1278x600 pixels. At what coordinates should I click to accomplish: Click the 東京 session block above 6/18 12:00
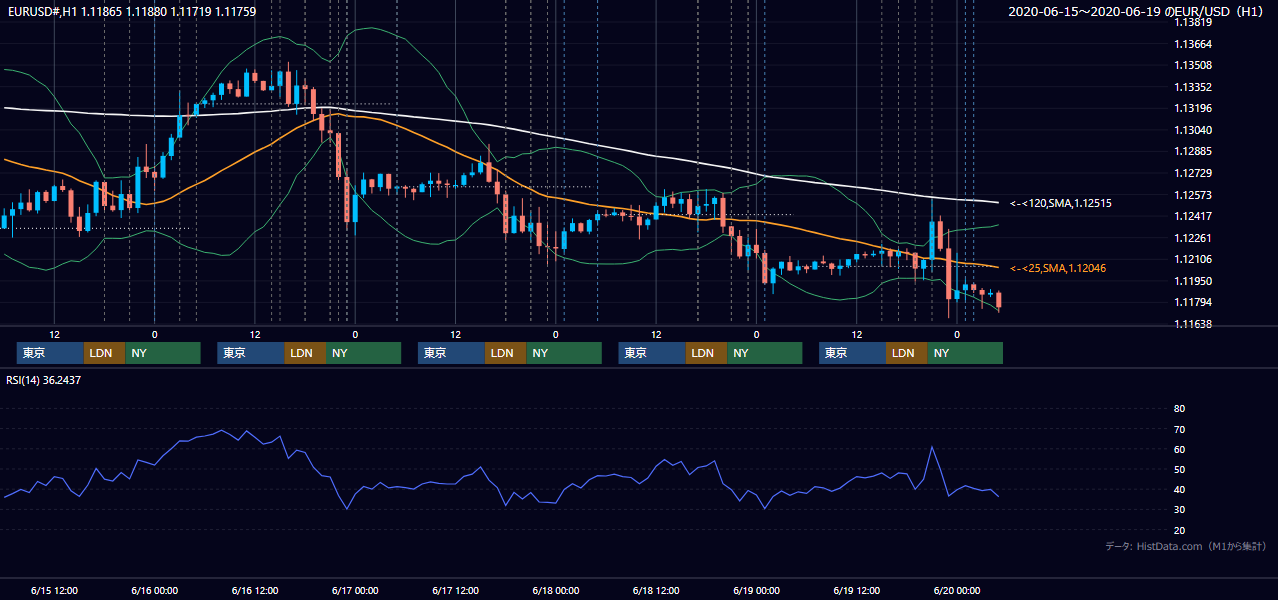click(652, 353)
